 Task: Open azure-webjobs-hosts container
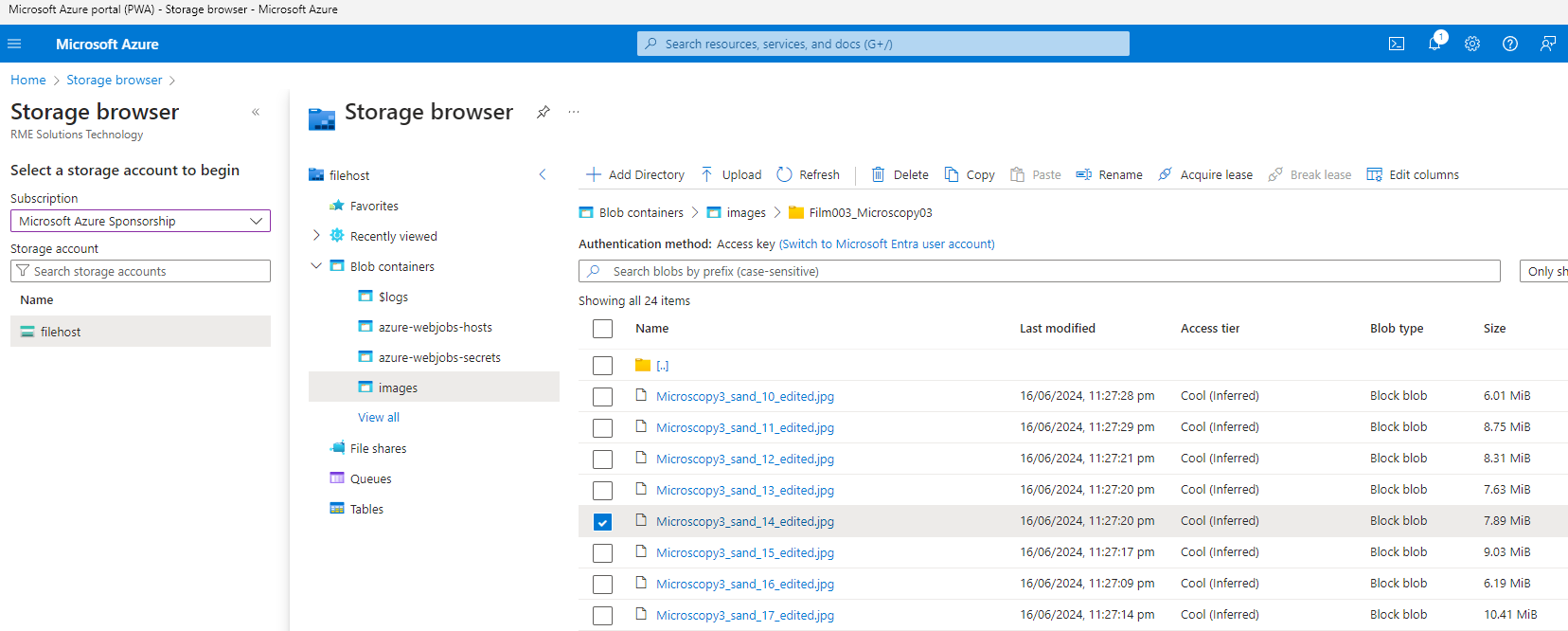tap(435, 327)
